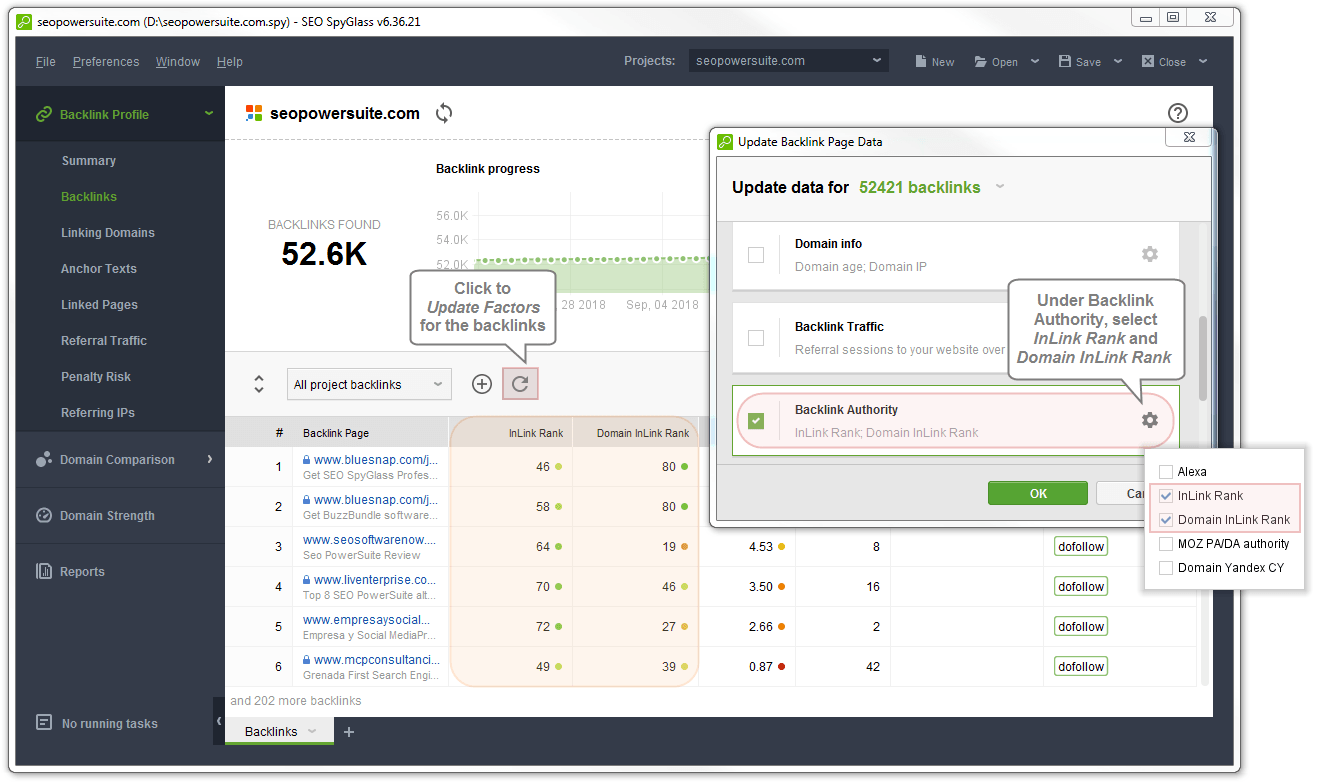The height and width of the screenshot is (783, 1321).
Task: Open www.liventerprise.co link in row 4
Action: (375, 580)
